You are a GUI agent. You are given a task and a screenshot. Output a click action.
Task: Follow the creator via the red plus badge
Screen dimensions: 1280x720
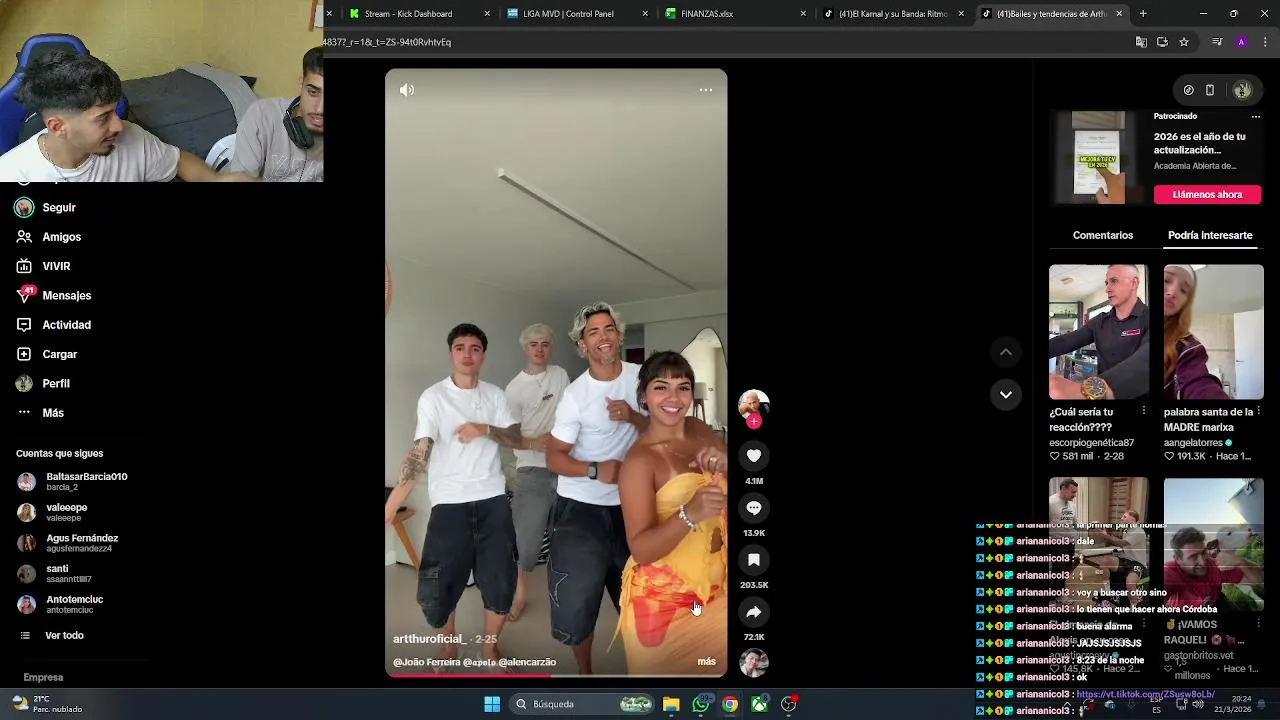[x=754, y=422]
